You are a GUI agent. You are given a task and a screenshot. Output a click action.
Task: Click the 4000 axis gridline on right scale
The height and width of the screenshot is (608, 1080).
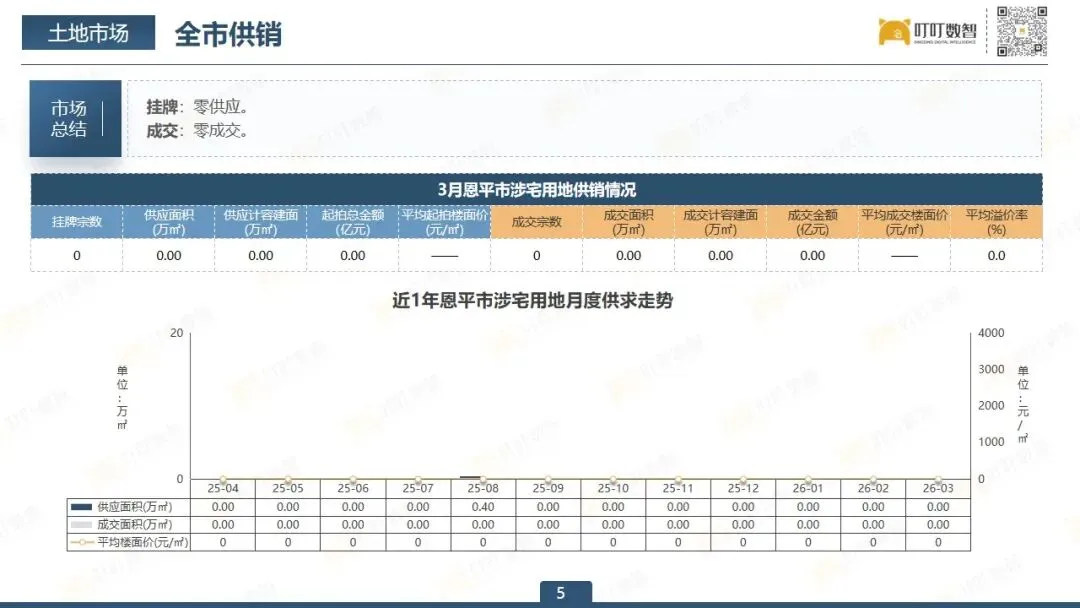(990, 333)
